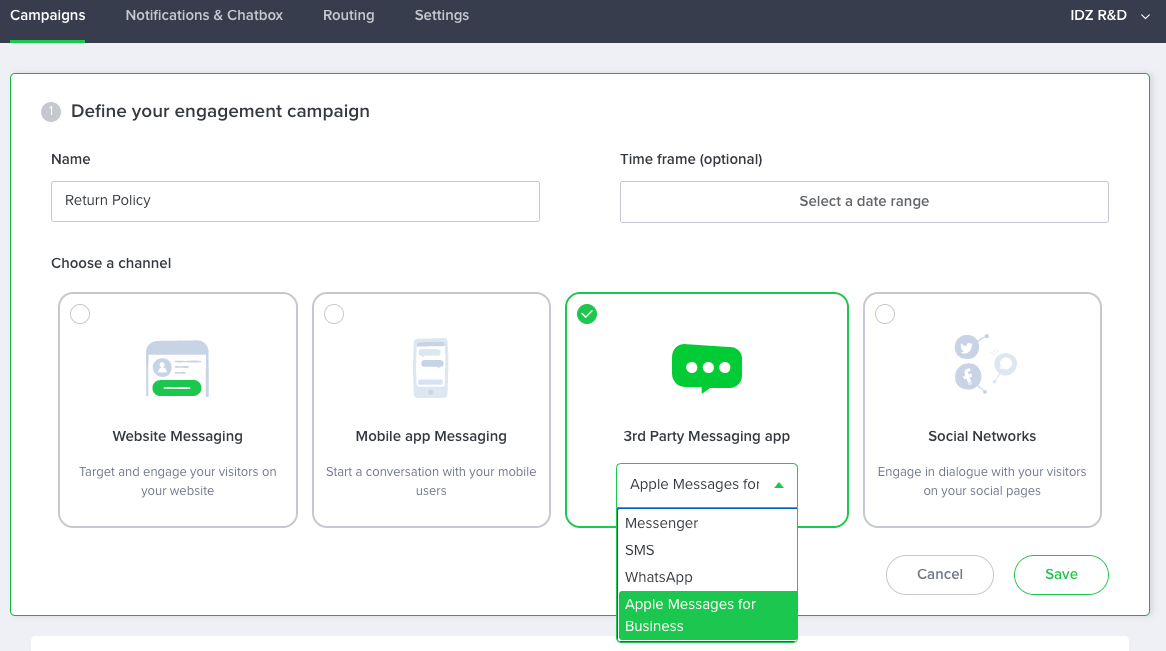The width and height of the screenshot is (1166, 651).
Task: Click the campaign Name input field
Action: coord(295,201)
